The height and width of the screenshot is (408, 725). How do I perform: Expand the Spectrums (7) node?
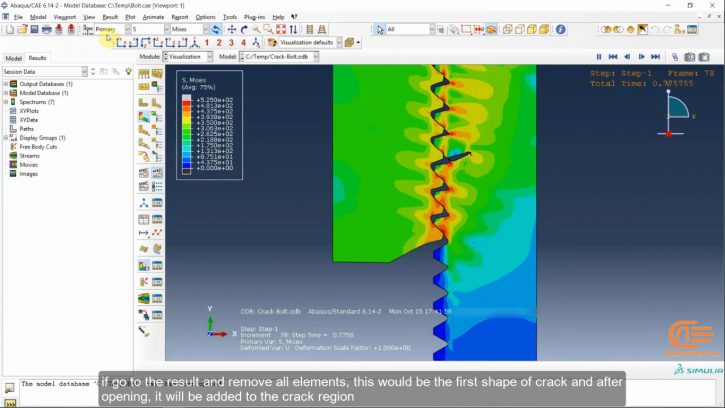pyautogui.click(x=6, y=102)
